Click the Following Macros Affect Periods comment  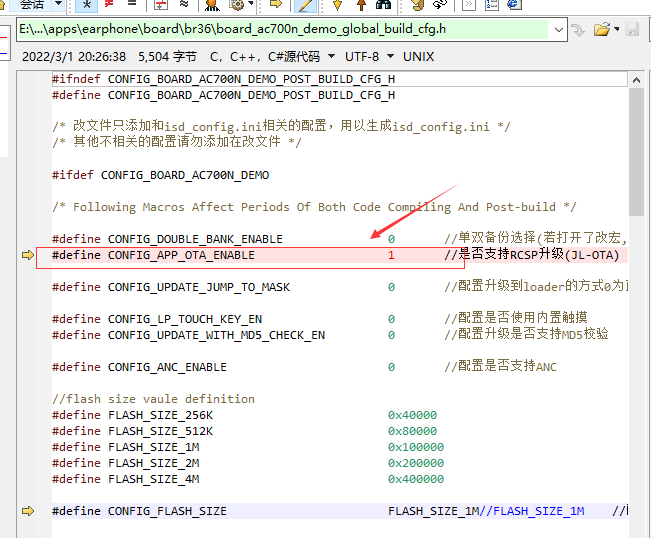tap(314, 207)
